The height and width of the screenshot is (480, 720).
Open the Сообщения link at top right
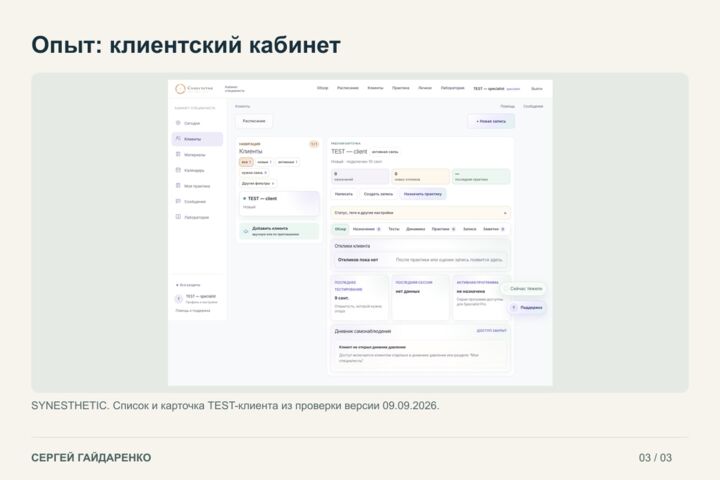533,106
